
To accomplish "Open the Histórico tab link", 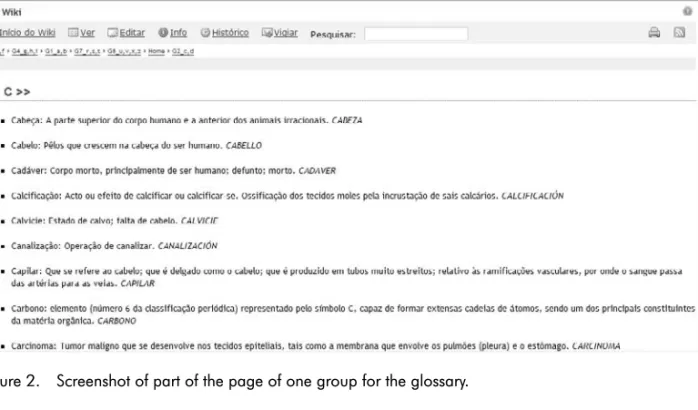I will pyautogui.click(x=230, y=32).
